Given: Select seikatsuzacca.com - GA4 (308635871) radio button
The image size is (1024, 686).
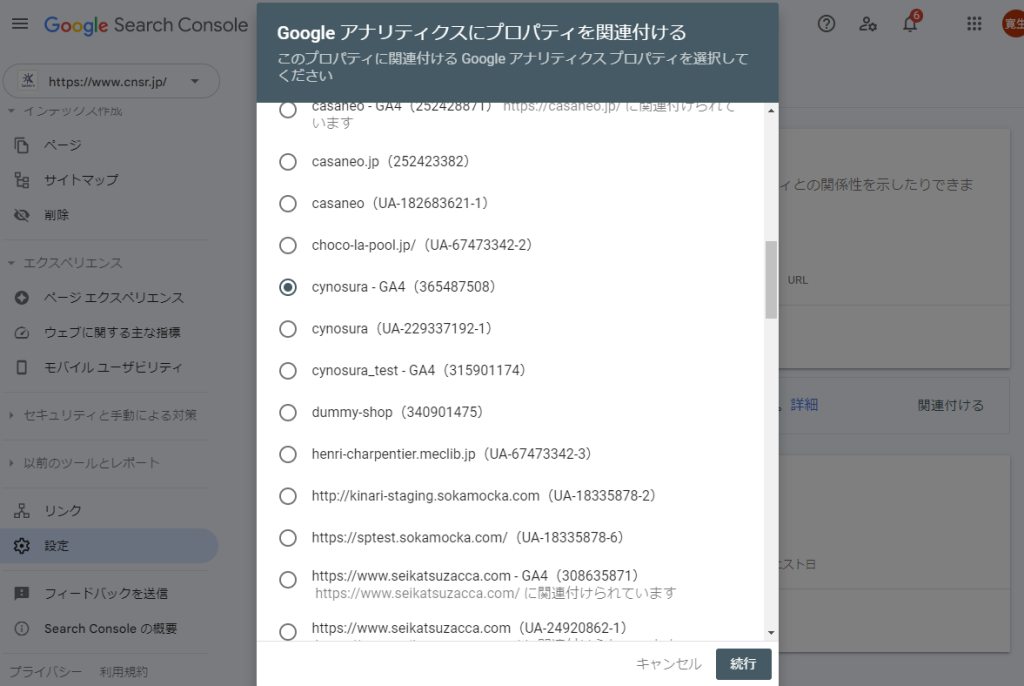Looking at the screenshot, I should coord(287,580).
